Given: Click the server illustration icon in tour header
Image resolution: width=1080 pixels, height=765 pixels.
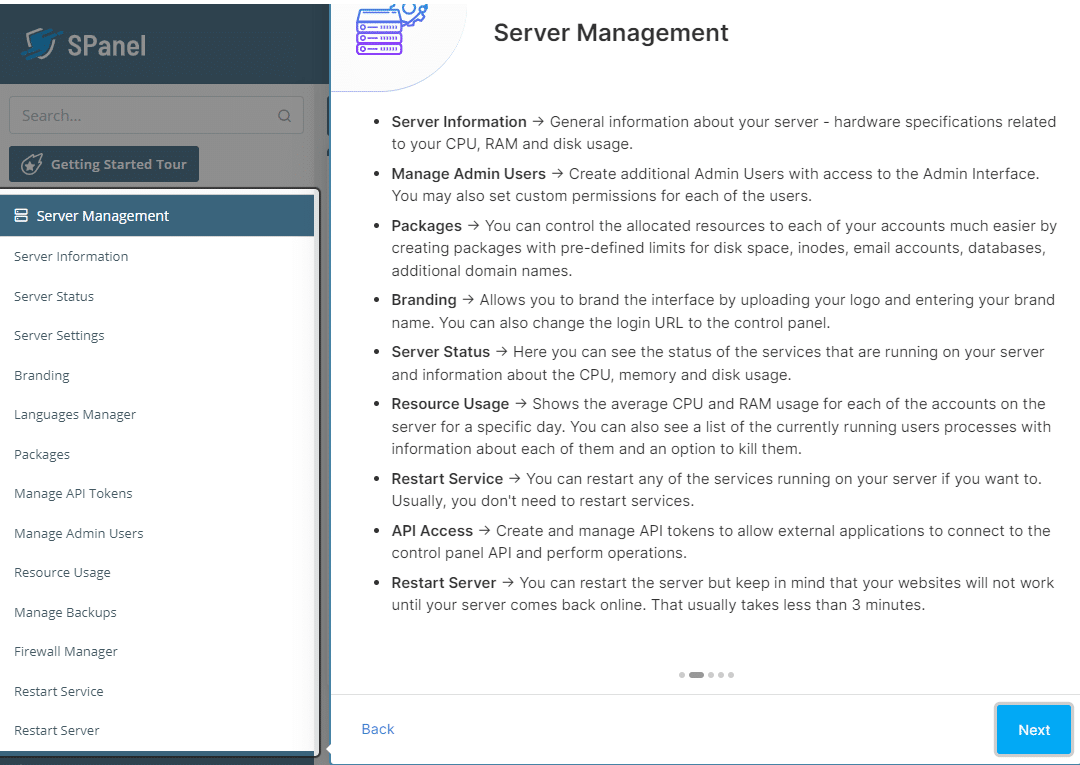Looking at the screenshot, I should pos(380,30).
